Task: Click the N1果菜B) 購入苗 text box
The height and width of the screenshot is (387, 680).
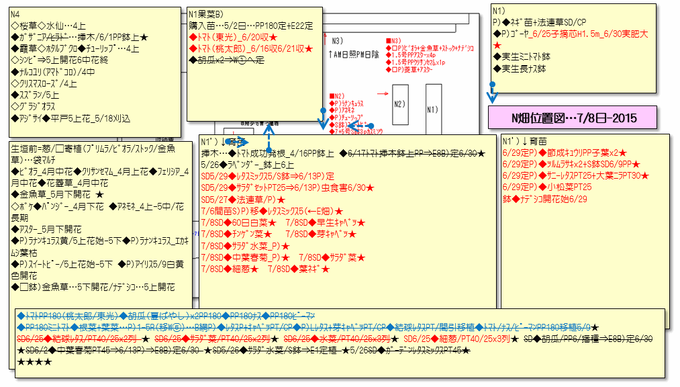Action: 255,64
